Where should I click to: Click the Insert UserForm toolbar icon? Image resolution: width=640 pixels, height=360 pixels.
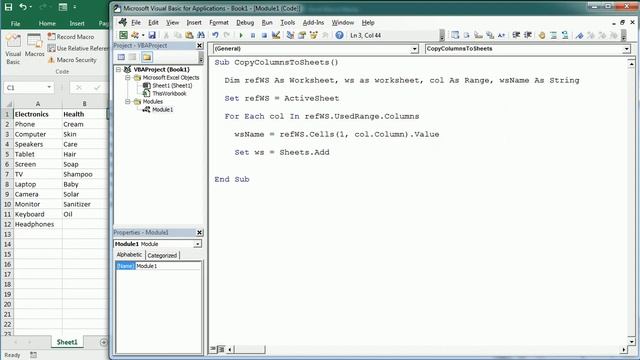click(x=134, y=36)
